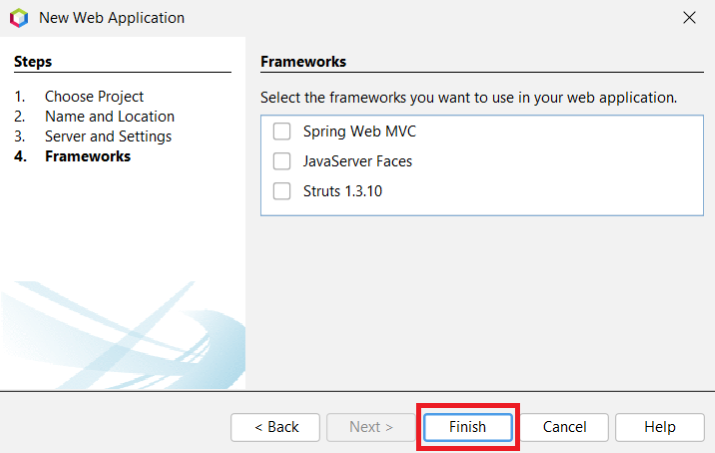Viewport: 715px width, 453px height.
Task: Click the Steps panel heading
Action: click(33, 61)
